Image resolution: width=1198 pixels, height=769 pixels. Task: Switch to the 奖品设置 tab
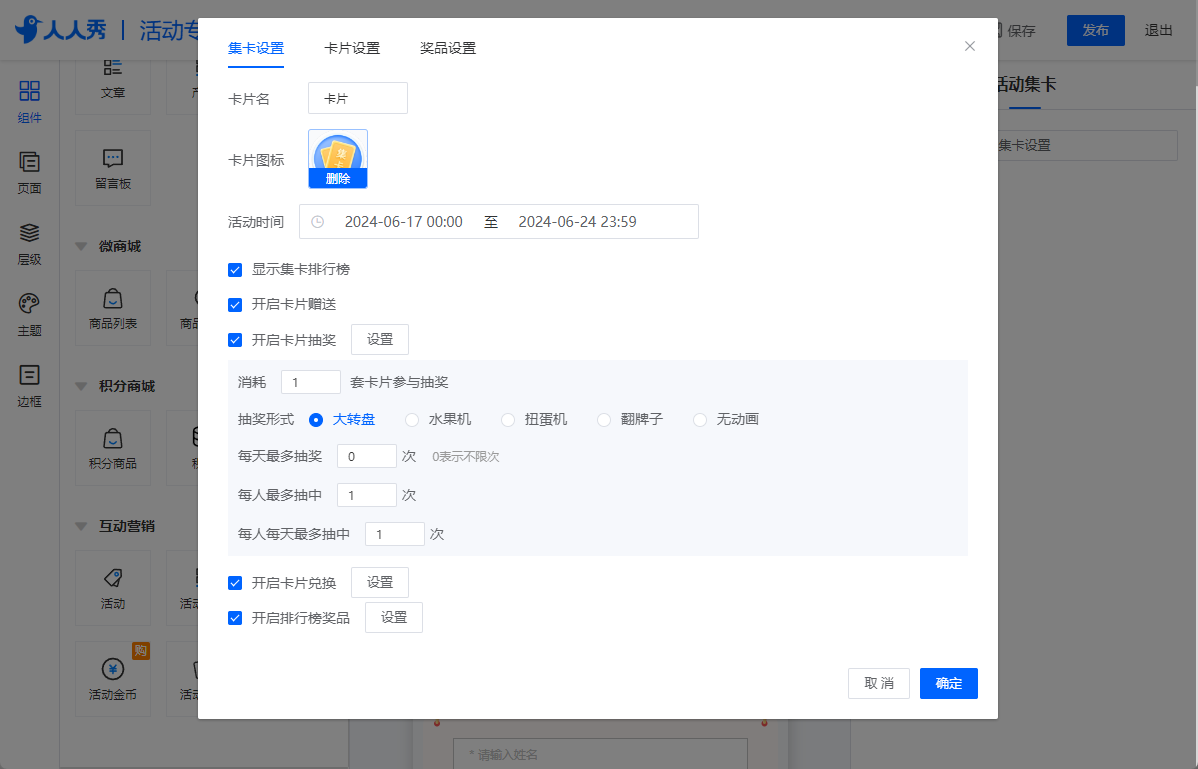click(x=448, y=48)
